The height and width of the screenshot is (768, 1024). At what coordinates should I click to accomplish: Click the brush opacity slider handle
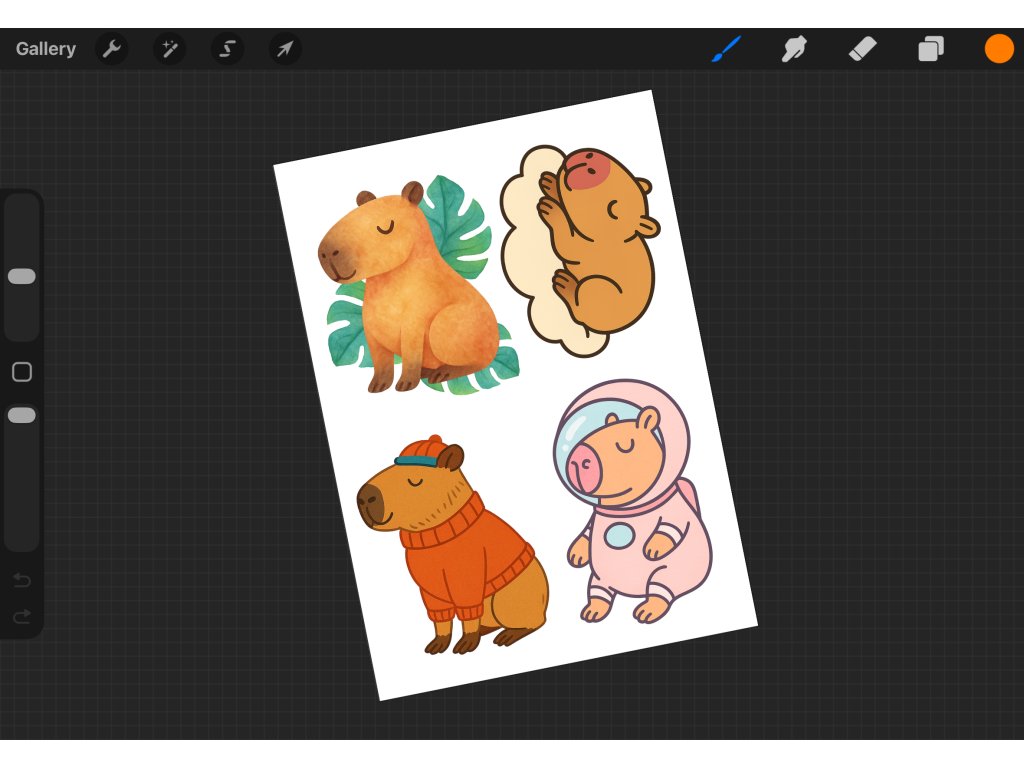(x=22, y=415)
